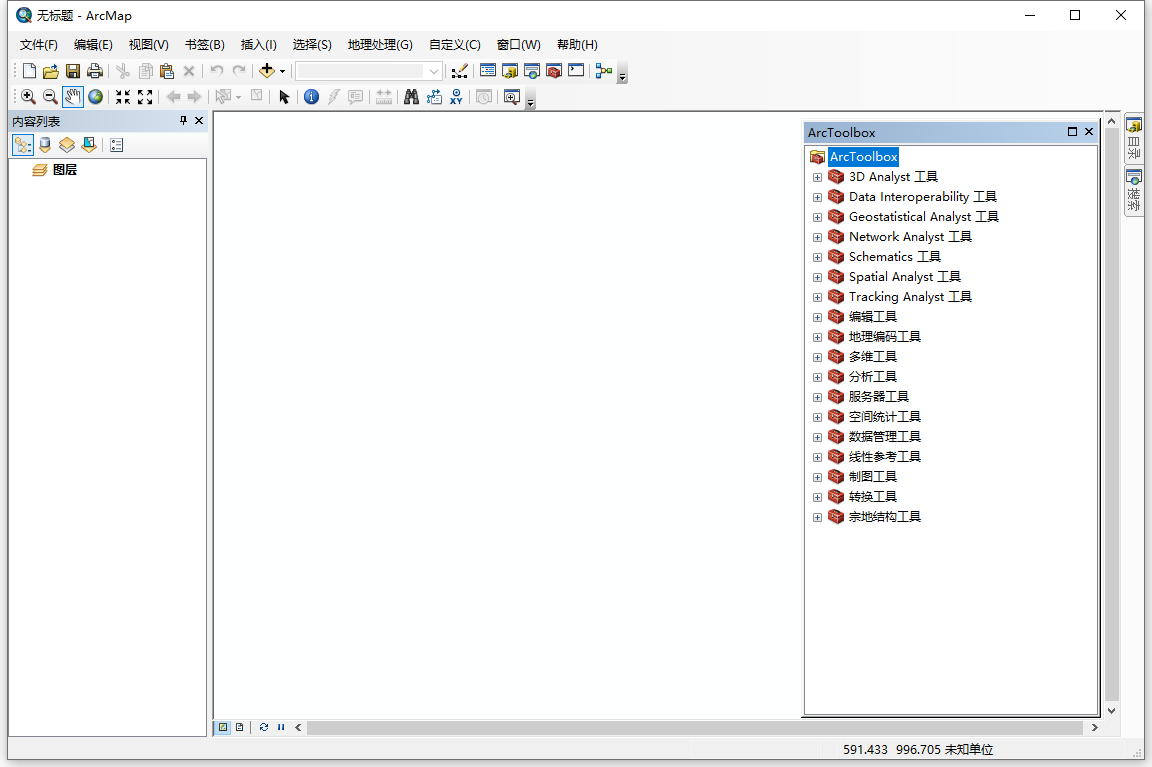Image resolution: width=1152 pixels, height=767 pixels.
Task: Click List By Selection button
Action: click(x=89, y=145)
